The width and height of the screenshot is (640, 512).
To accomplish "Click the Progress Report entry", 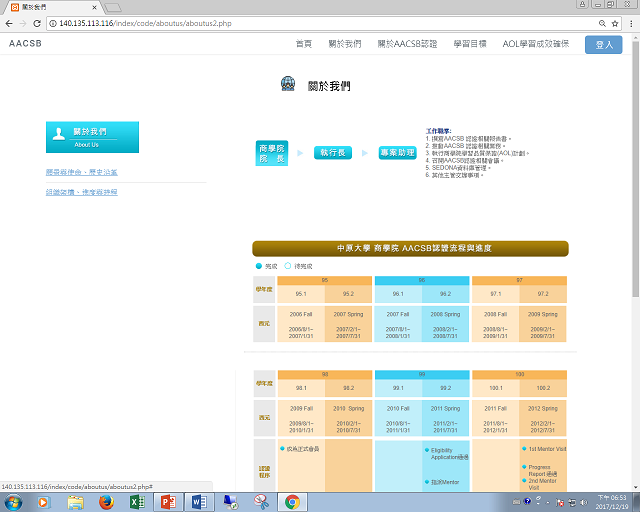I will click(542, 470).
